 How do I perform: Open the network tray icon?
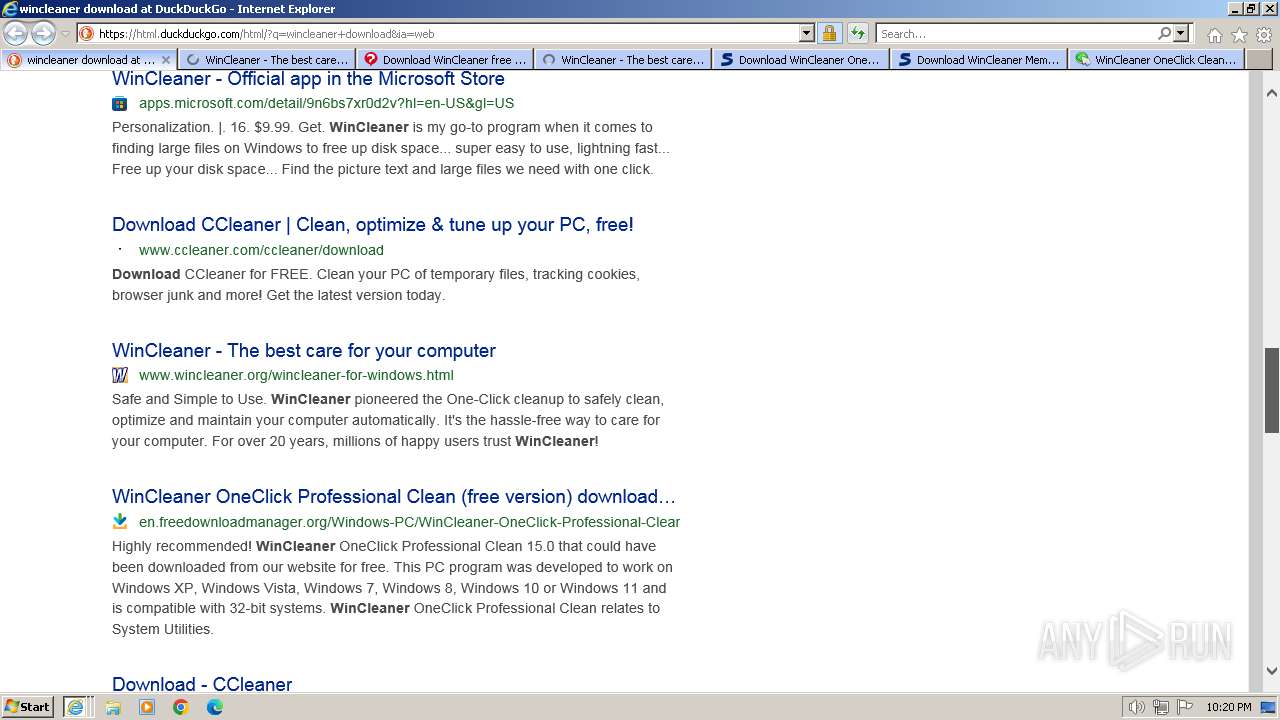coord(1161,707)
